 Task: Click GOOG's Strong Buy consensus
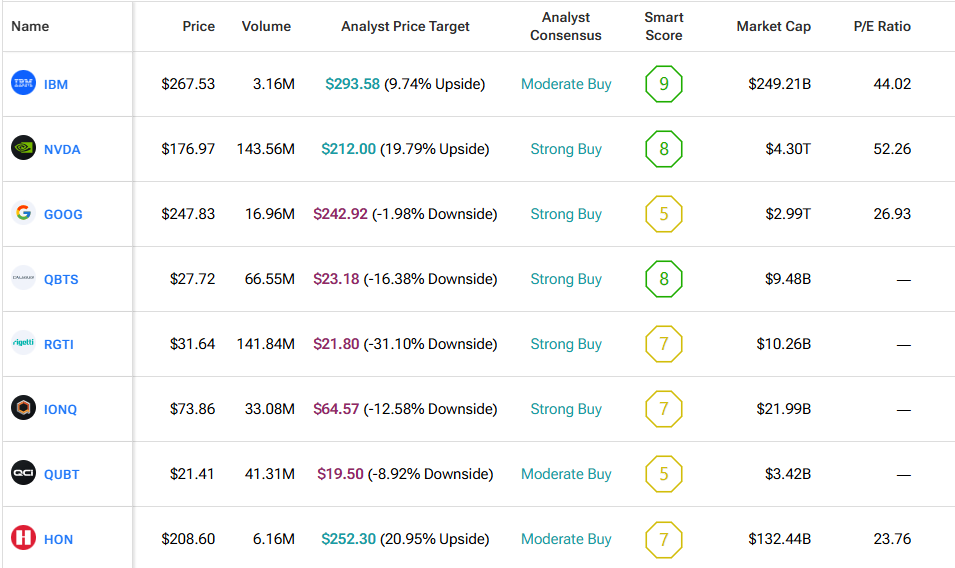pyautogui.click(x=566, y=214)
